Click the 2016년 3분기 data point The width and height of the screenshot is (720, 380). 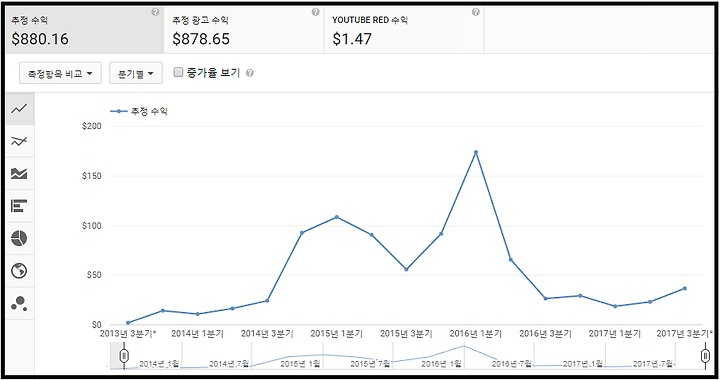click(546, 299)
